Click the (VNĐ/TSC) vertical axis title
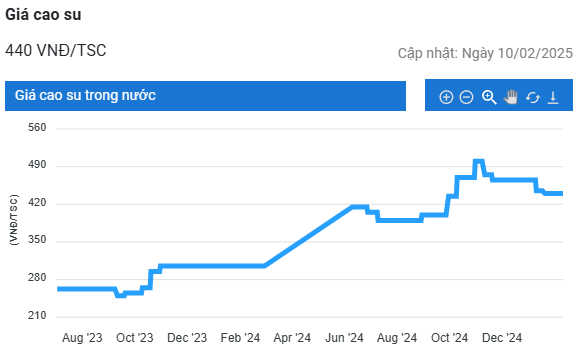Viewport: 582px width, 362px height. [14, 219]
